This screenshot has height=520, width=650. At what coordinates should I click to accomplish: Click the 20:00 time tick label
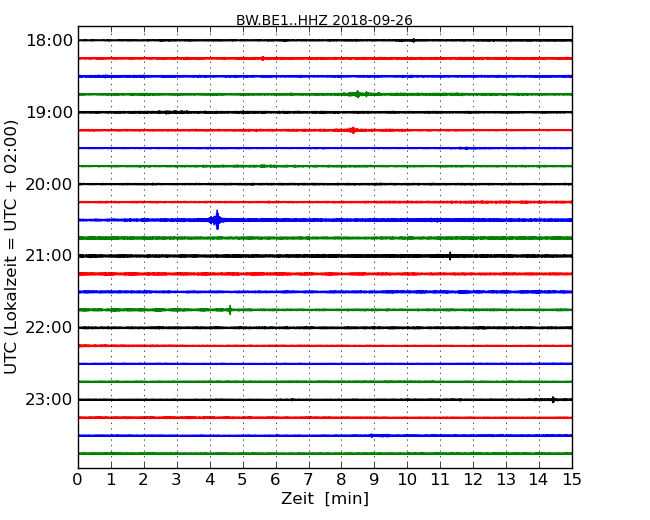pyautogui.click(x=49, y=184)
